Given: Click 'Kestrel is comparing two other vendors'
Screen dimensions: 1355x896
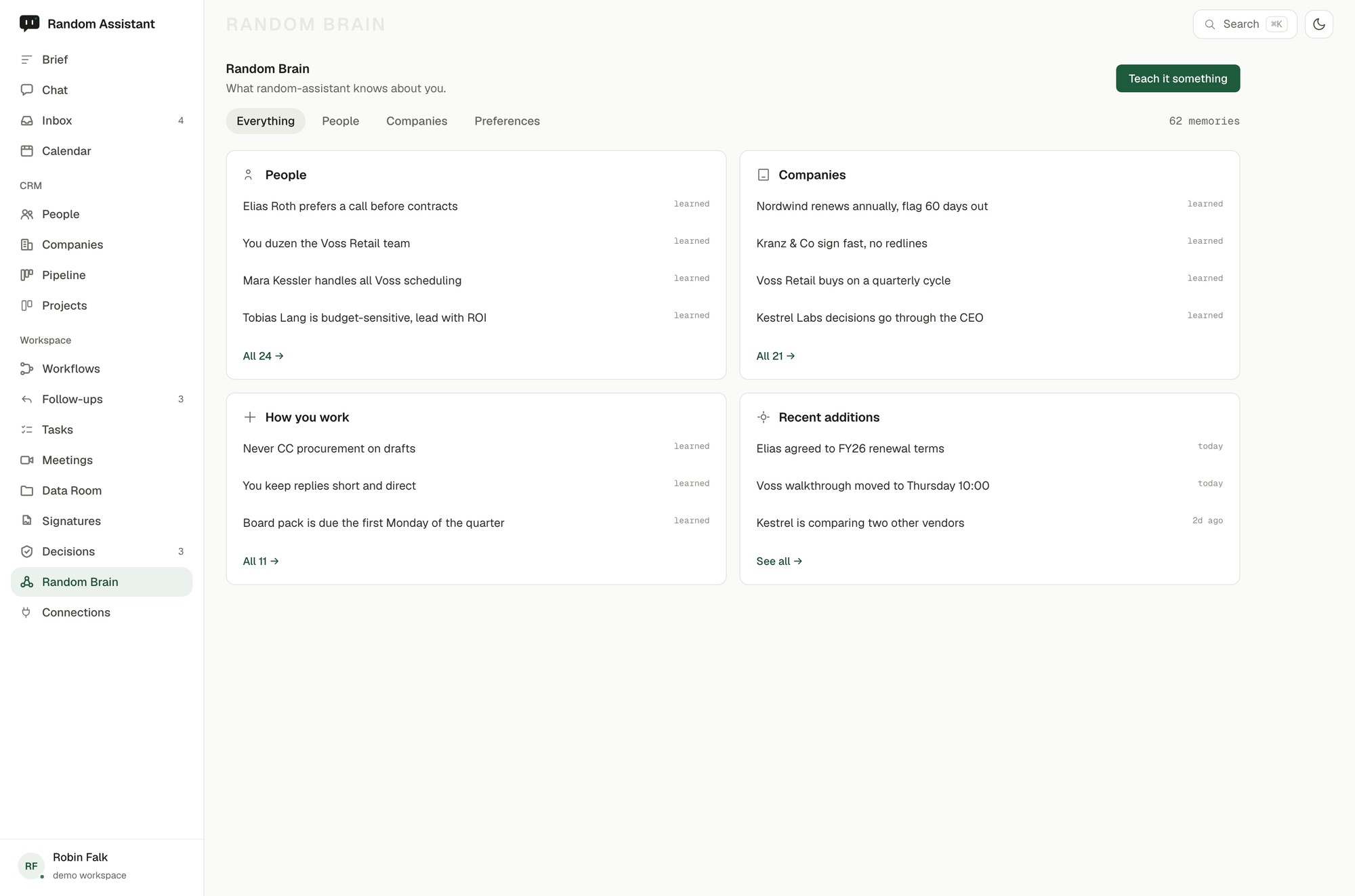Looking at the screenshot, I should coord(860,524).
